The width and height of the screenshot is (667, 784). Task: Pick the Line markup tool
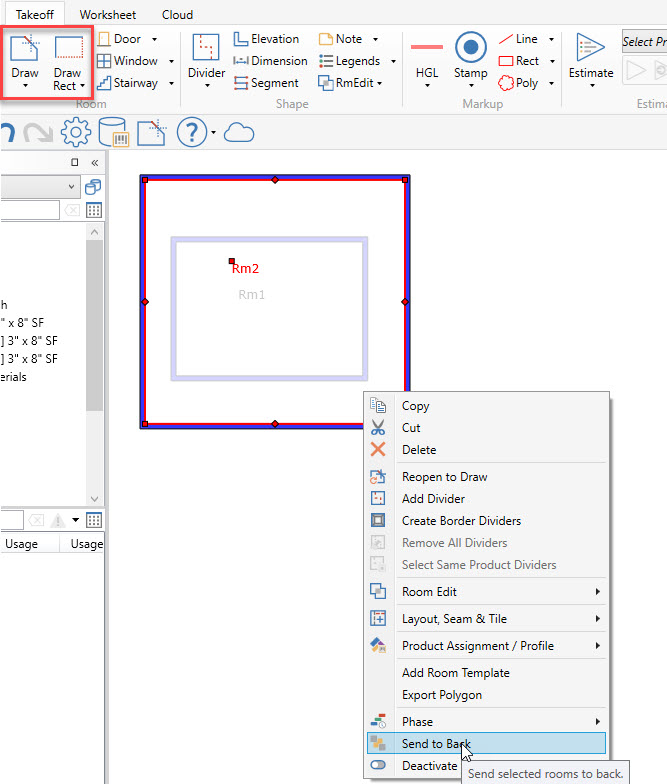(x=518, y=39)
